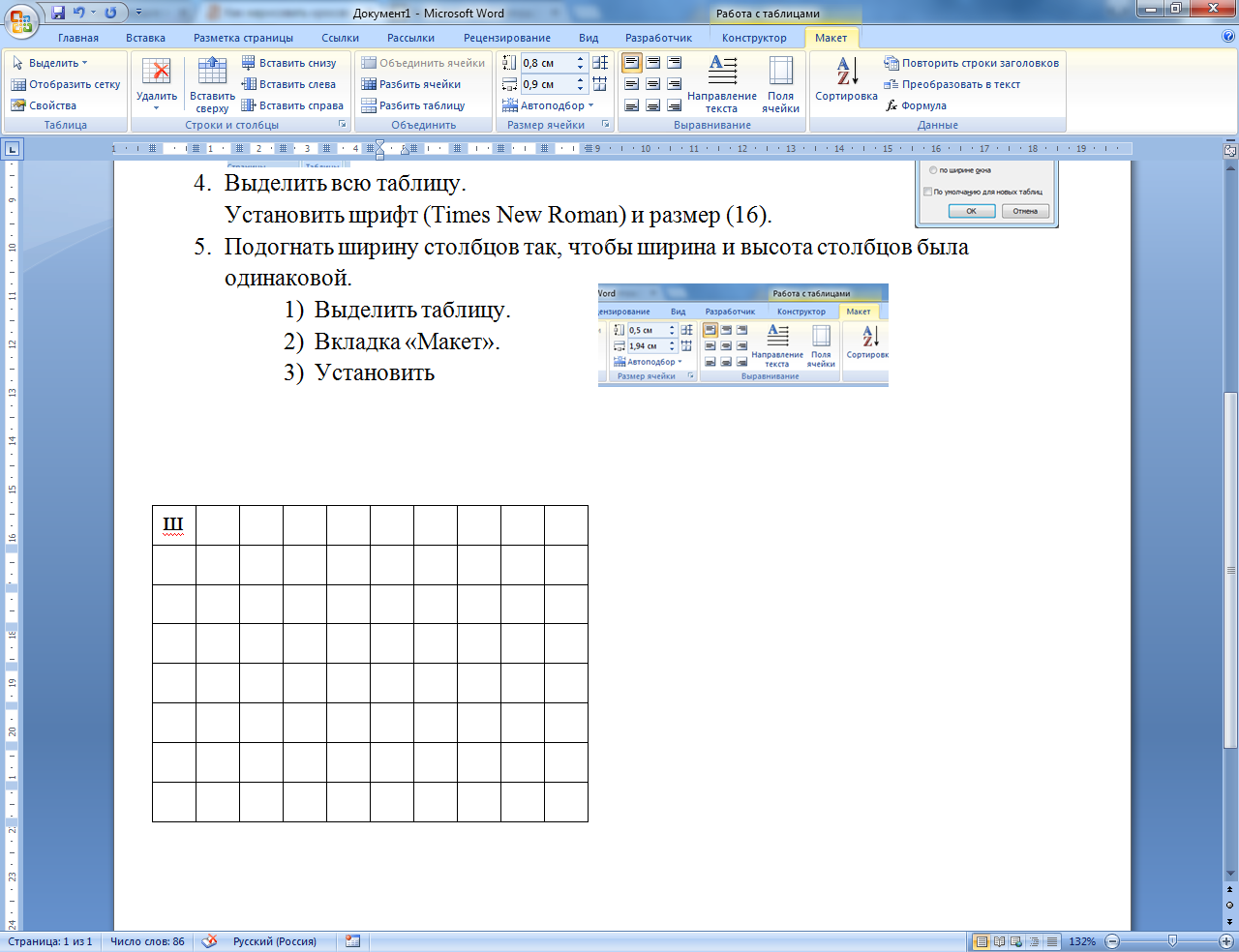The height and width of the screenshot is (952, 1239).
Task: Open Рецензирование tab
Action: (507, 38)
